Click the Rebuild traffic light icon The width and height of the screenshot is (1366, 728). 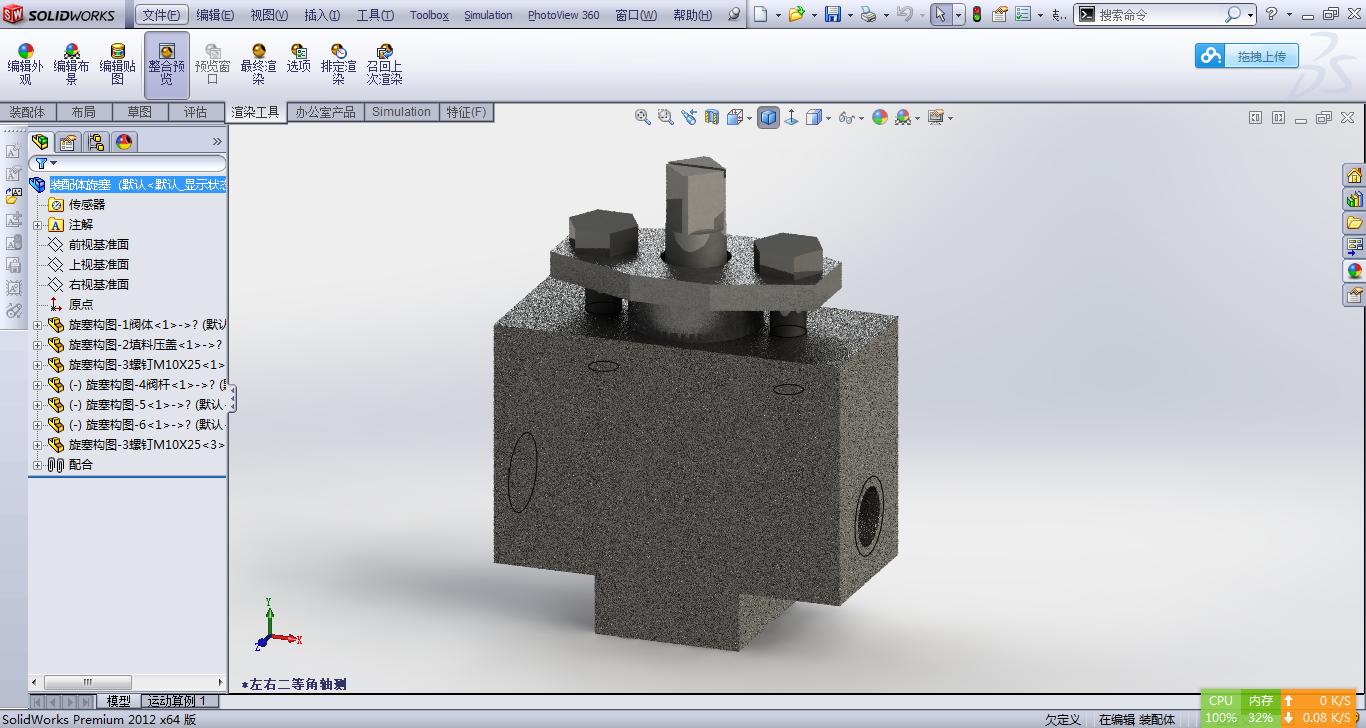click(977, 14)
